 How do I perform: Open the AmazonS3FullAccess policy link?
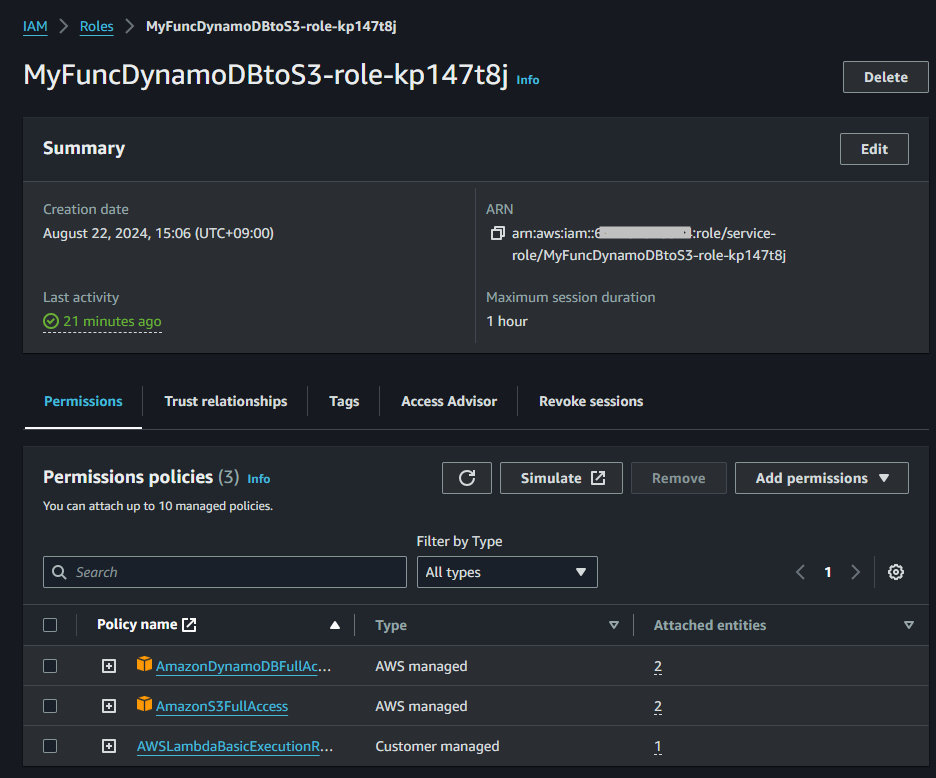(x=221, y=706)
